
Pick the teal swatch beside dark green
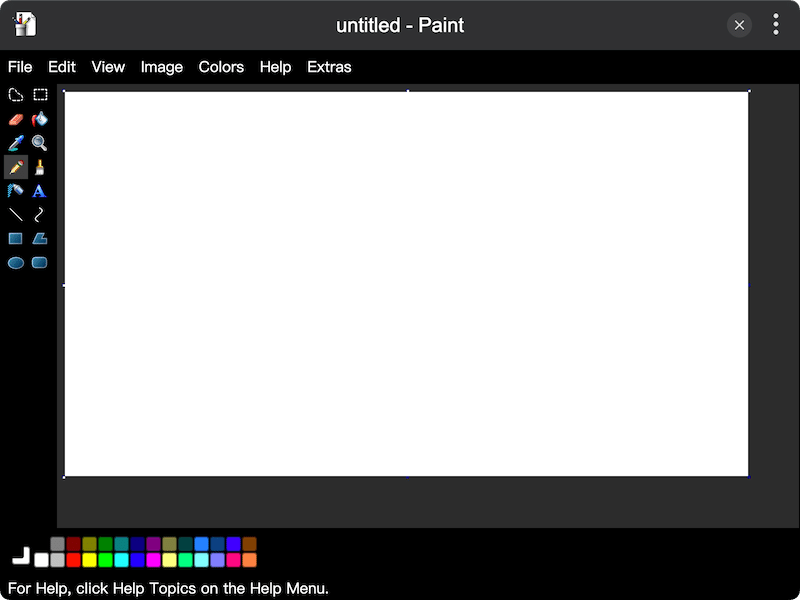pos(121,544)
